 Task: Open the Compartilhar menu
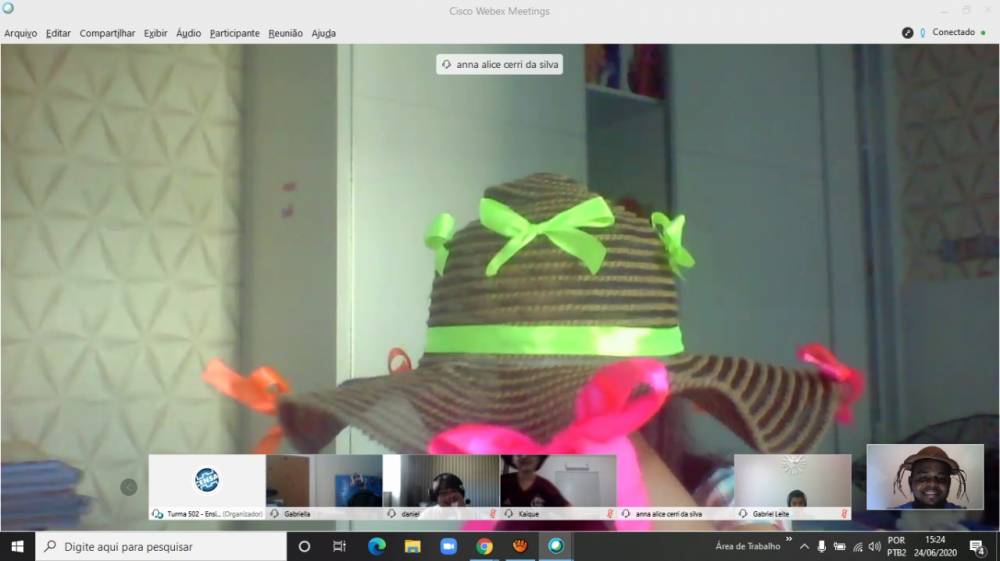107,33
